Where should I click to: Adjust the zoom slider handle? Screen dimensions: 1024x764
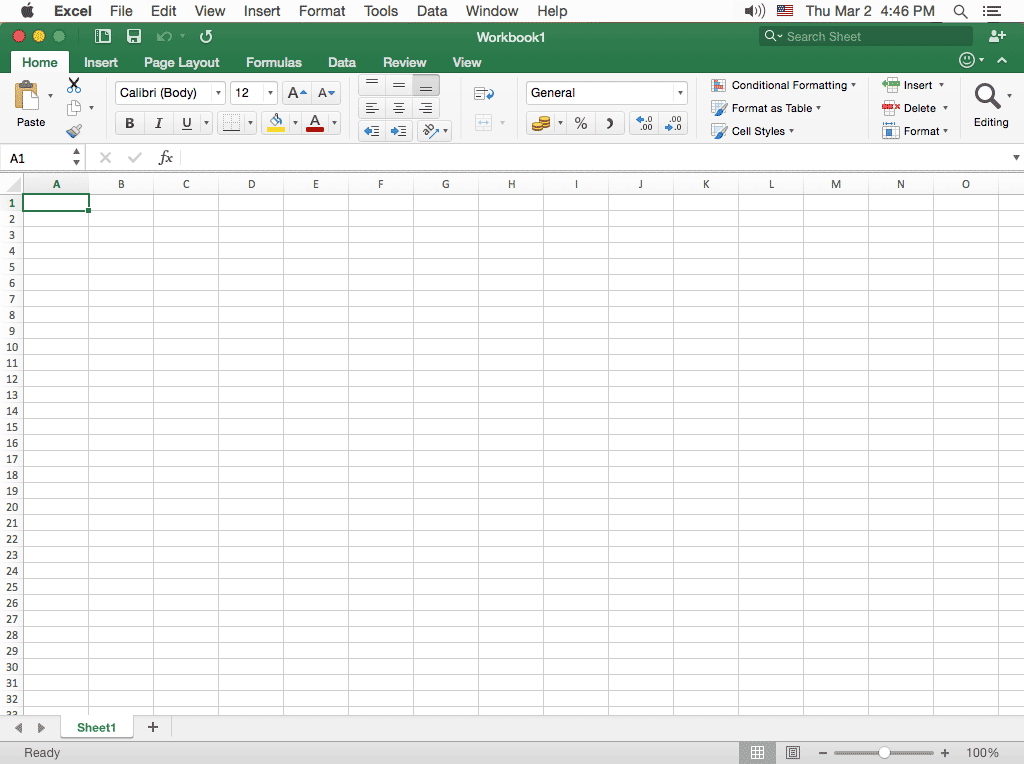pos(884,753)
